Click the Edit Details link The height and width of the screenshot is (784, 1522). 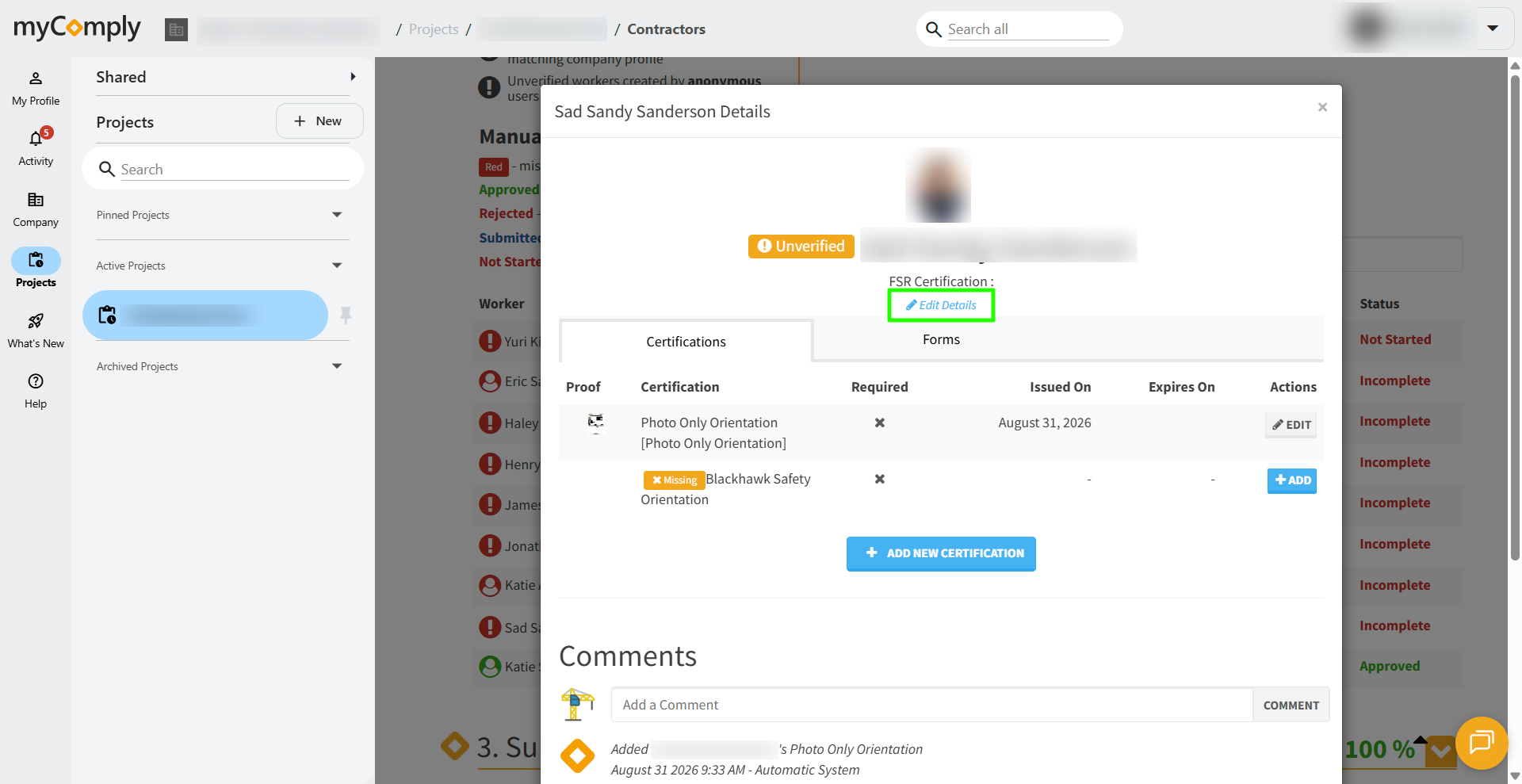point(941,305)
